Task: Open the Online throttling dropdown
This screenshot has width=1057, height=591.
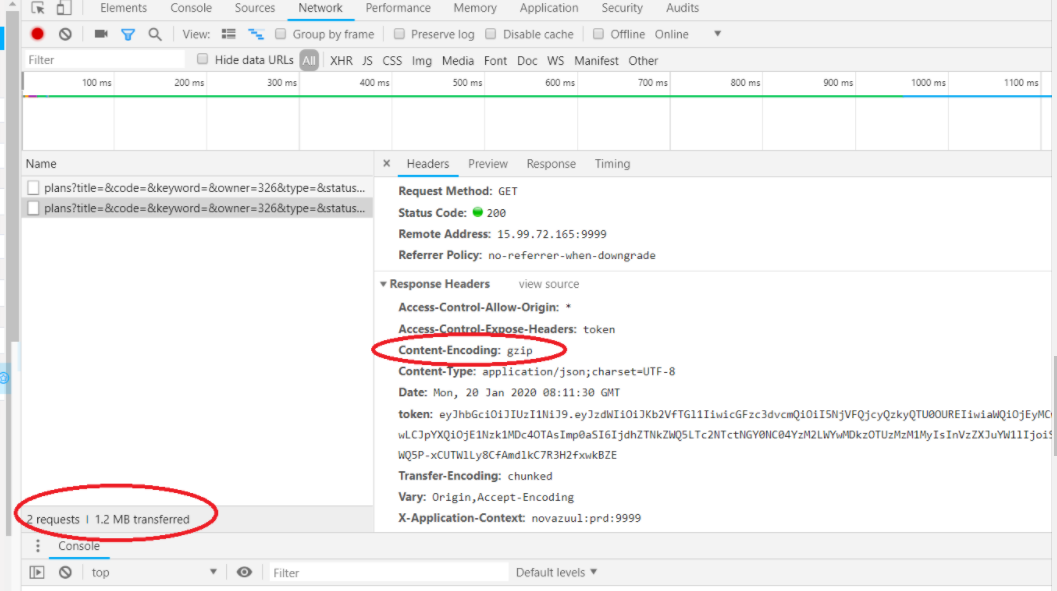Action: [688, 34]
